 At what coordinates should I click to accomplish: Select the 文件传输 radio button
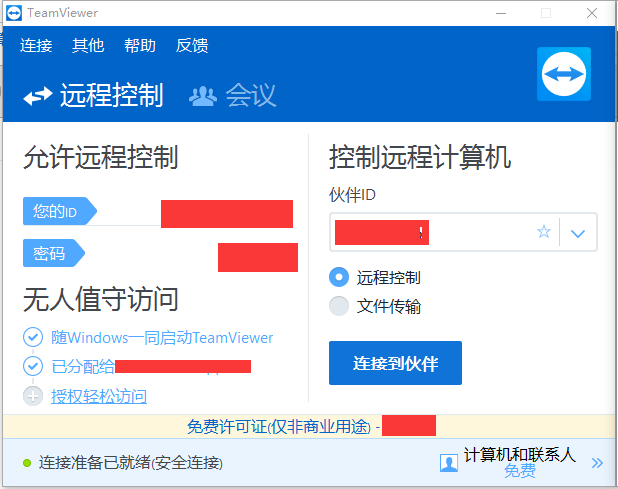[x=339, y=306]
